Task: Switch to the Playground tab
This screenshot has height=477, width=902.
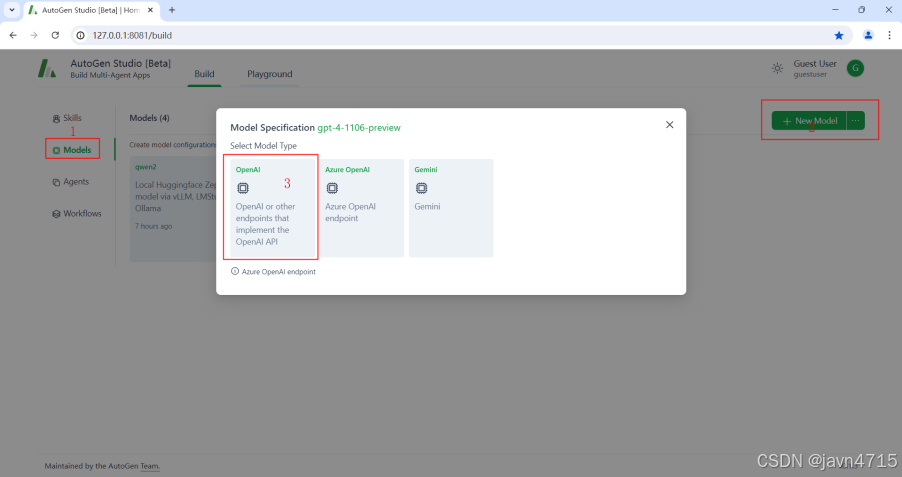Action: point(270,74)
